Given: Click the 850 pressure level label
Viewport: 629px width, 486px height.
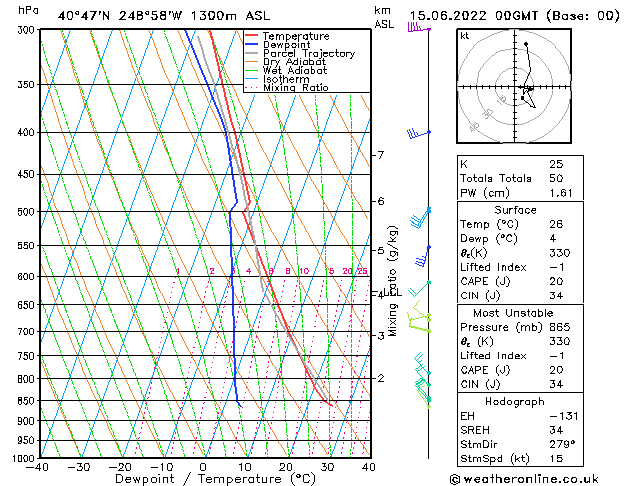Looking at the screenshot, I should click(x=28, y=401).
